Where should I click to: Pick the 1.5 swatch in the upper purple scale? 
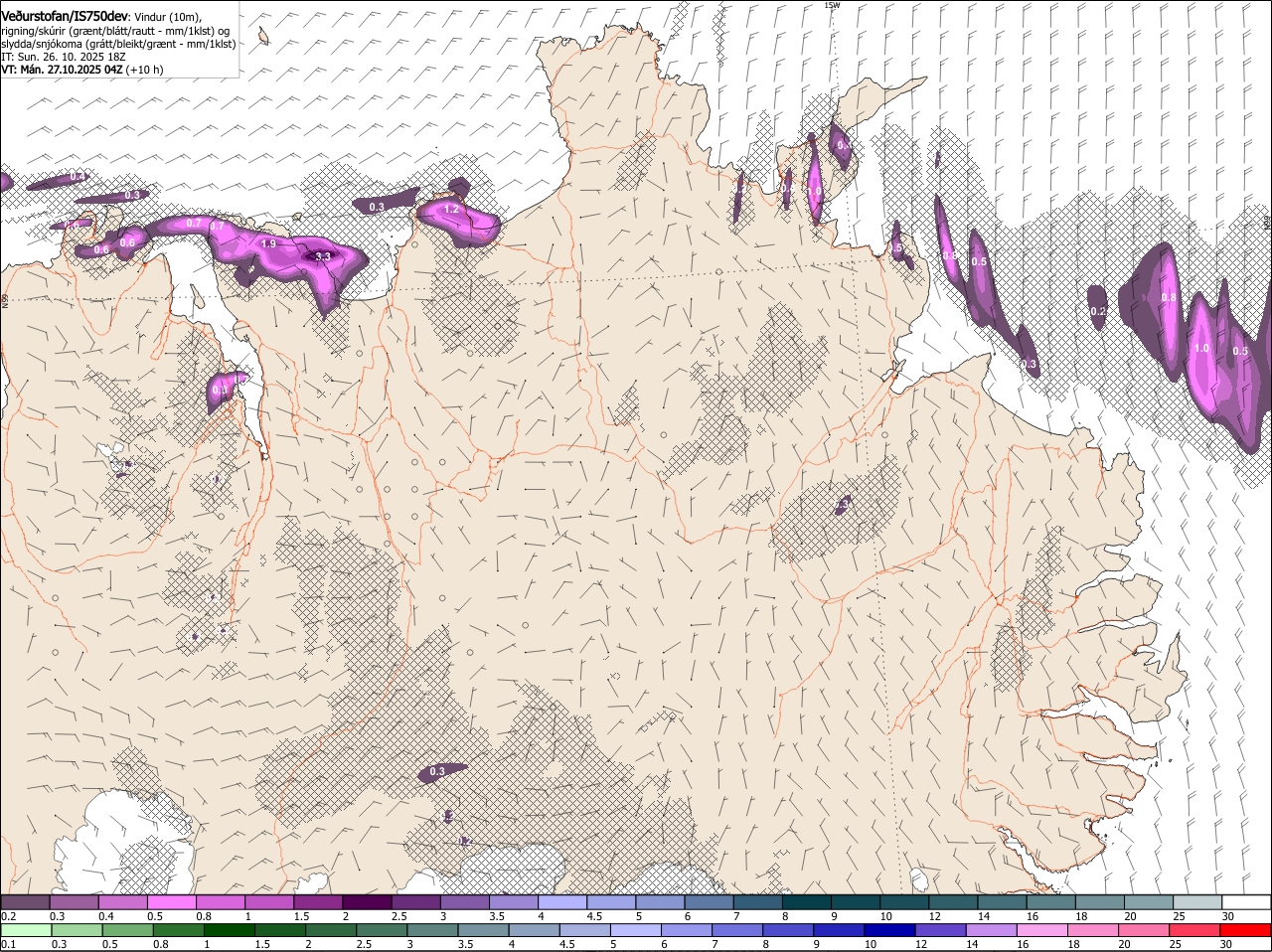click(318, 901)
